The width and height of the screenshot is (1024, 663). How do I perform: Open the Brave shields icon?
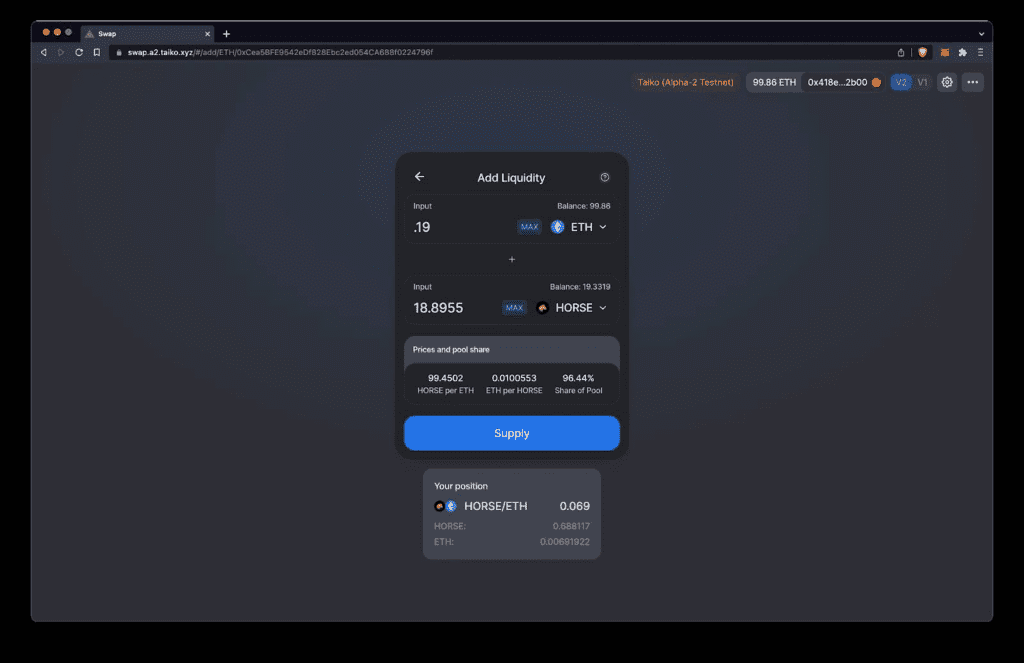click(x=922, y=52)
